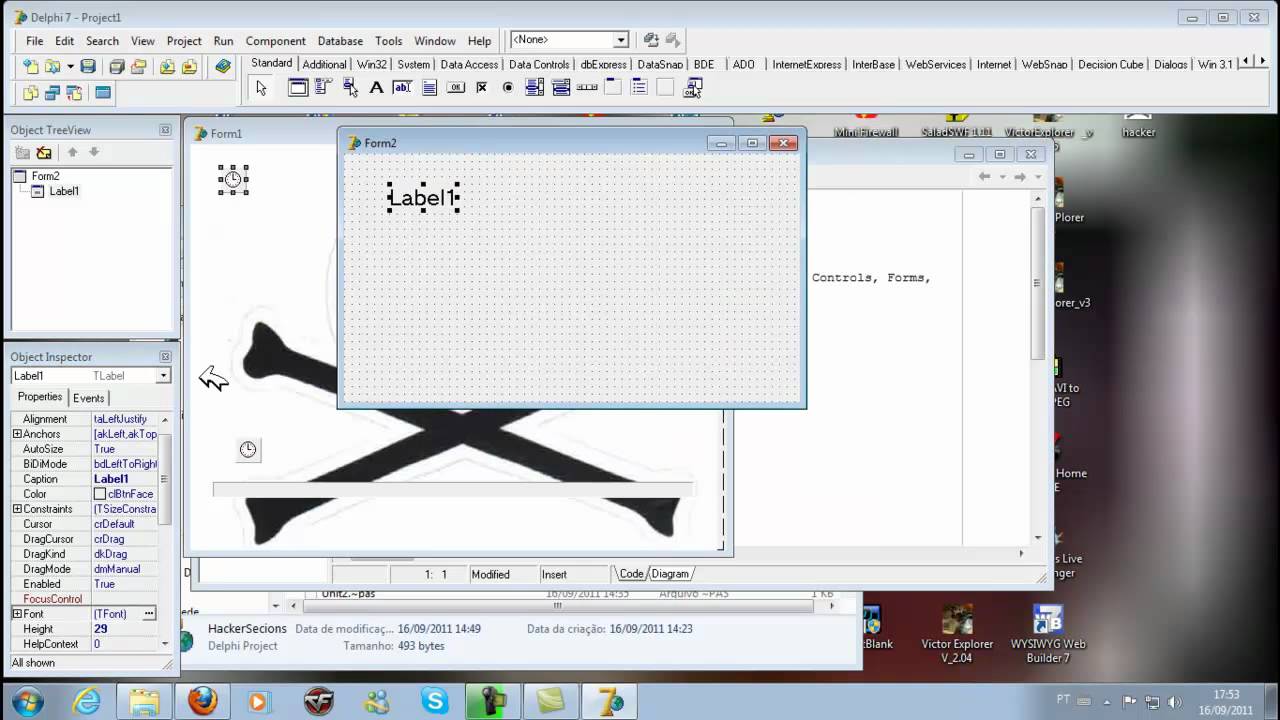Click the New Items toolbar icon
The image size is (1280, 720).
tap(31, 66)
